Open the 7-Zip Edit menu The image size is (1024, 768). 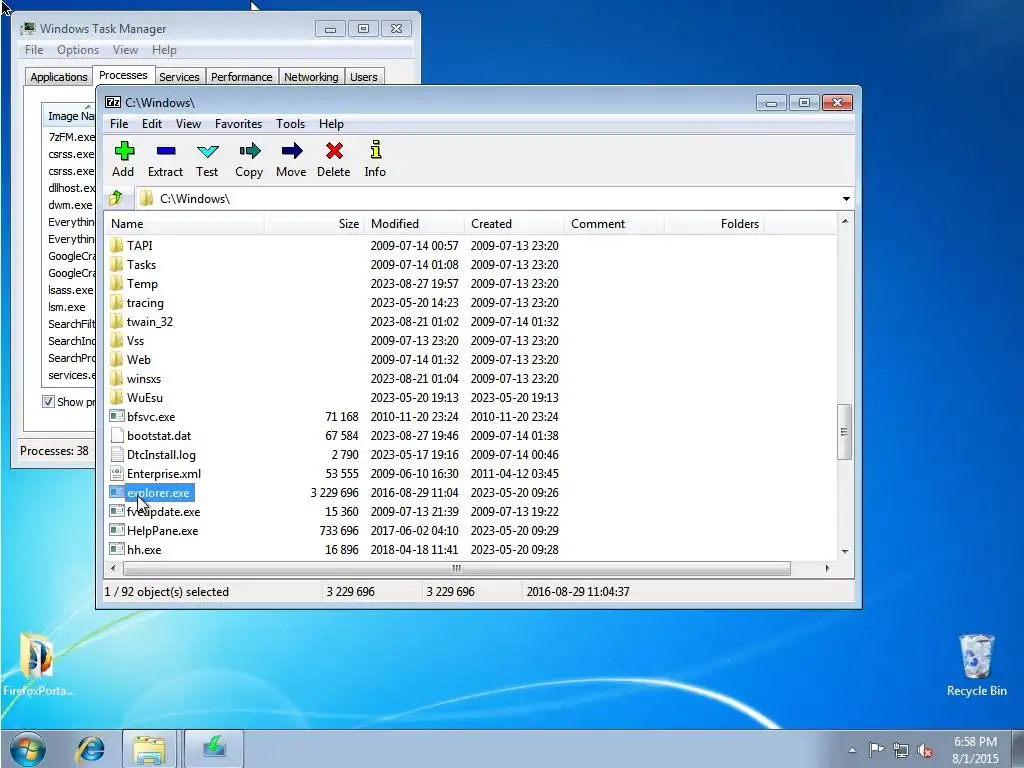pyautogui.click(x=152, y=123)
